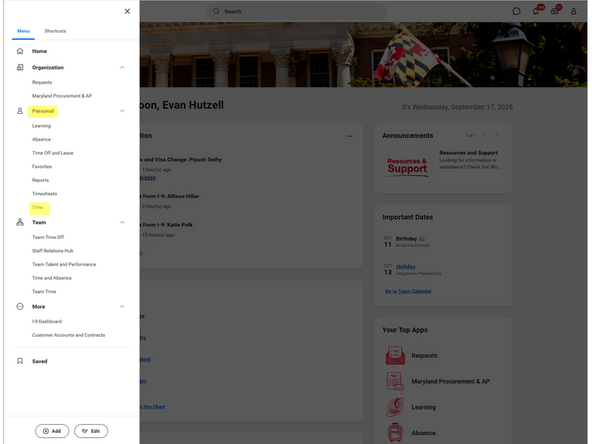
Task: Open the Learning app icon
Action: (395, 407)
